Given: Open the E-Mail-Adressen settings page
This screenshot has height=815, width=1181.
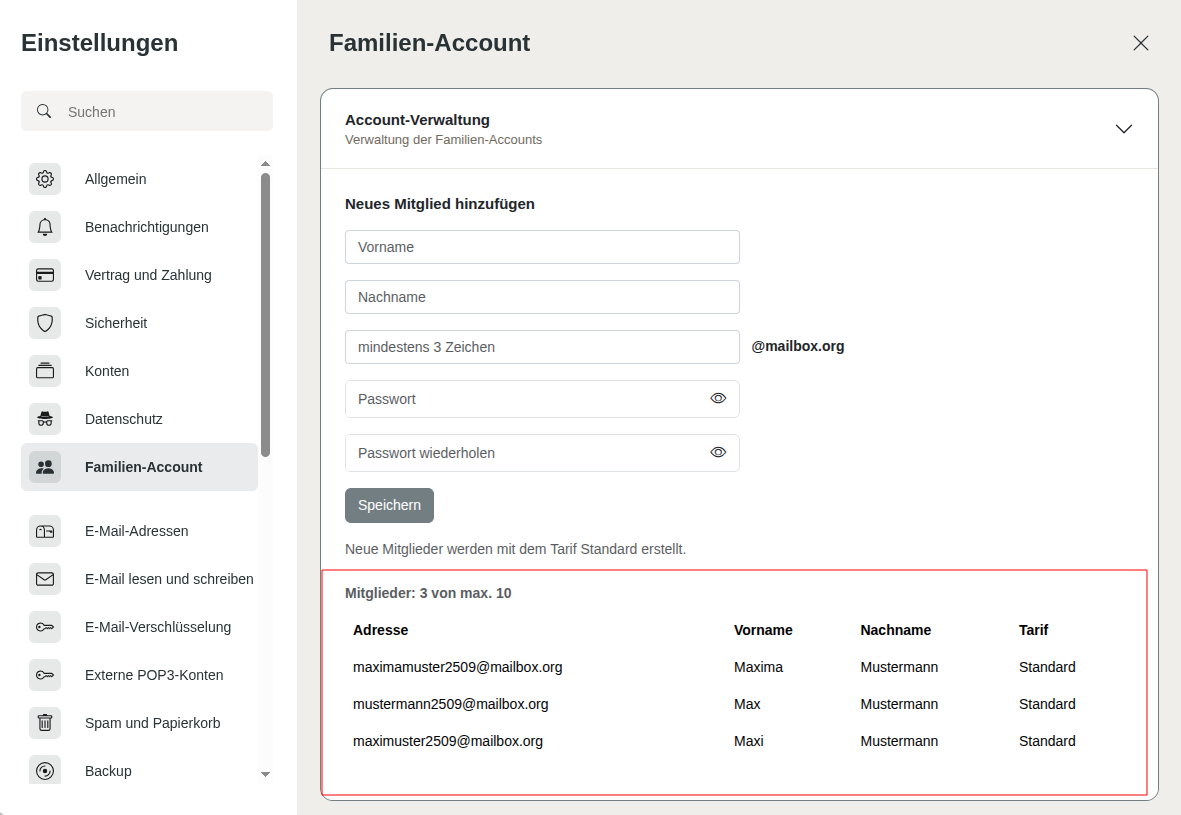Looking at the screenshot, I should (x=136, y=531).
